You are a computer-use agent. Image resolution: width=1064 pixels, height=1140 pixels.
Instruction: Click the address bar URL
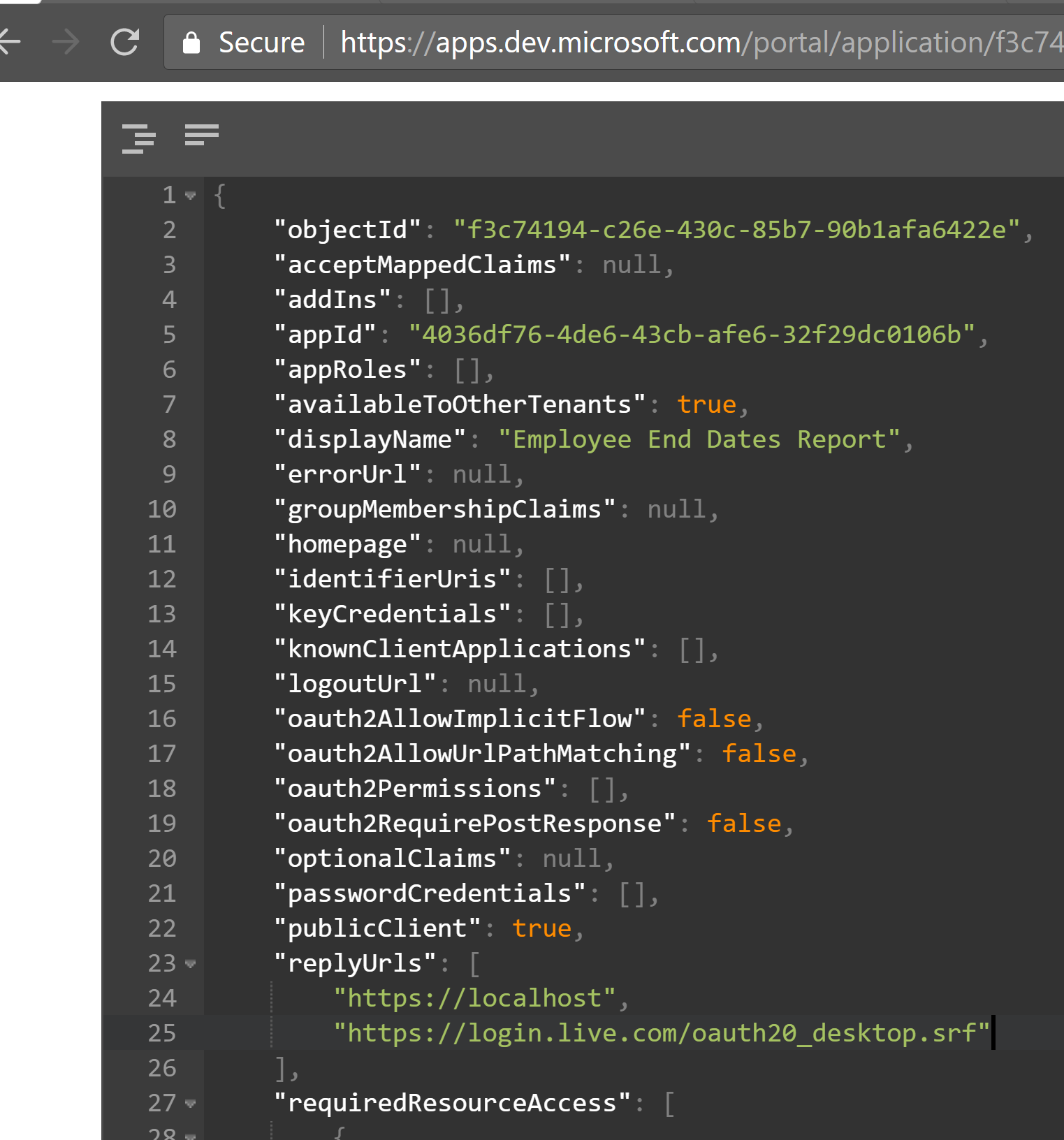click(699, 43)
